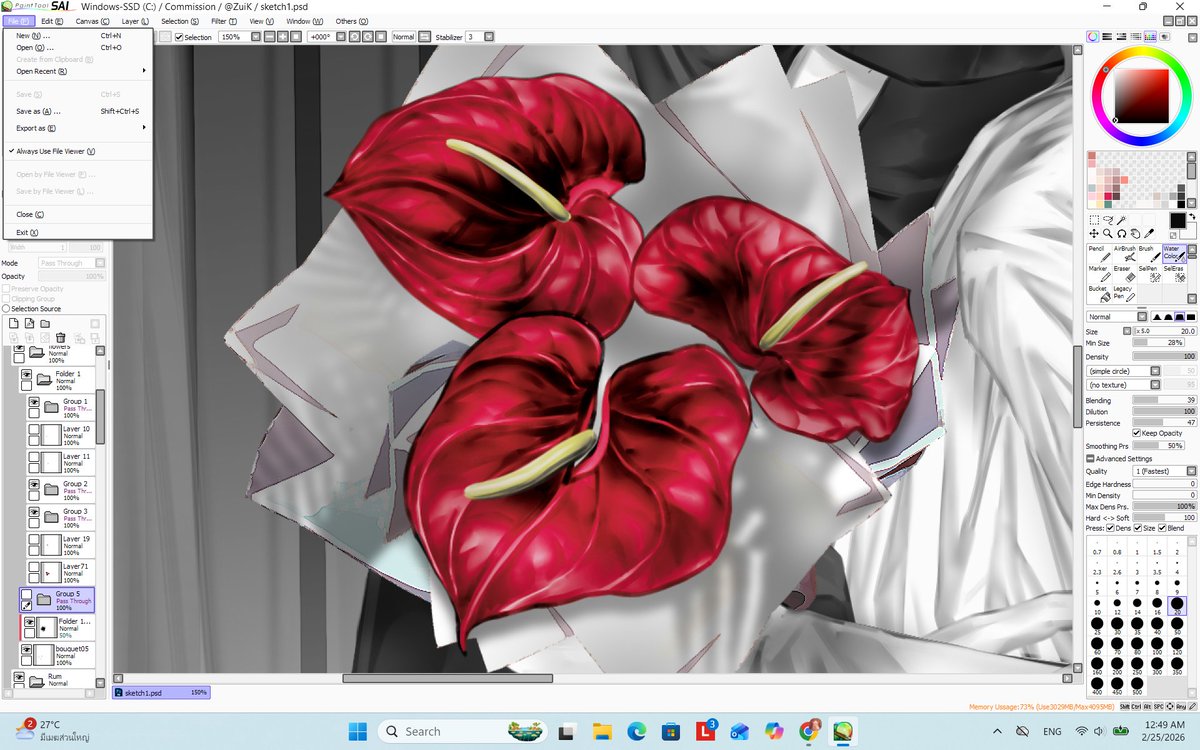Expand the Open Recent submenu
The height and width of the screenshot is (750, 1200).
[x=78, y=71]
